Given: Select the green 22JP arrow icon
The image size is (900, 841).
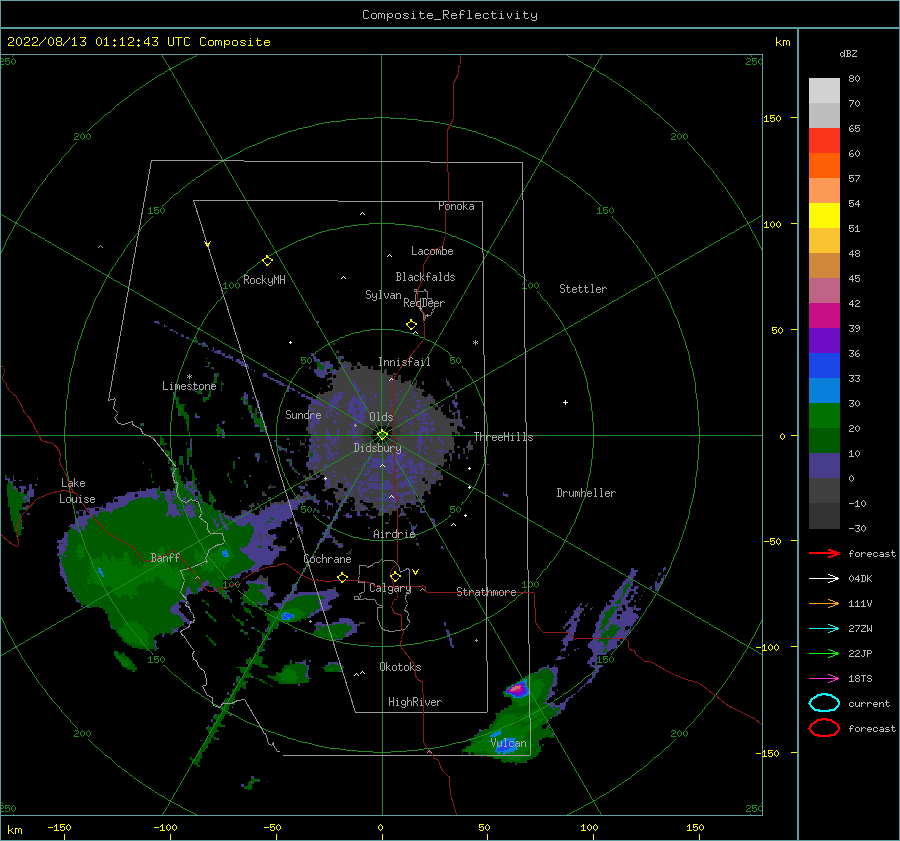Looking at the screenshot, I should (824, 653).
